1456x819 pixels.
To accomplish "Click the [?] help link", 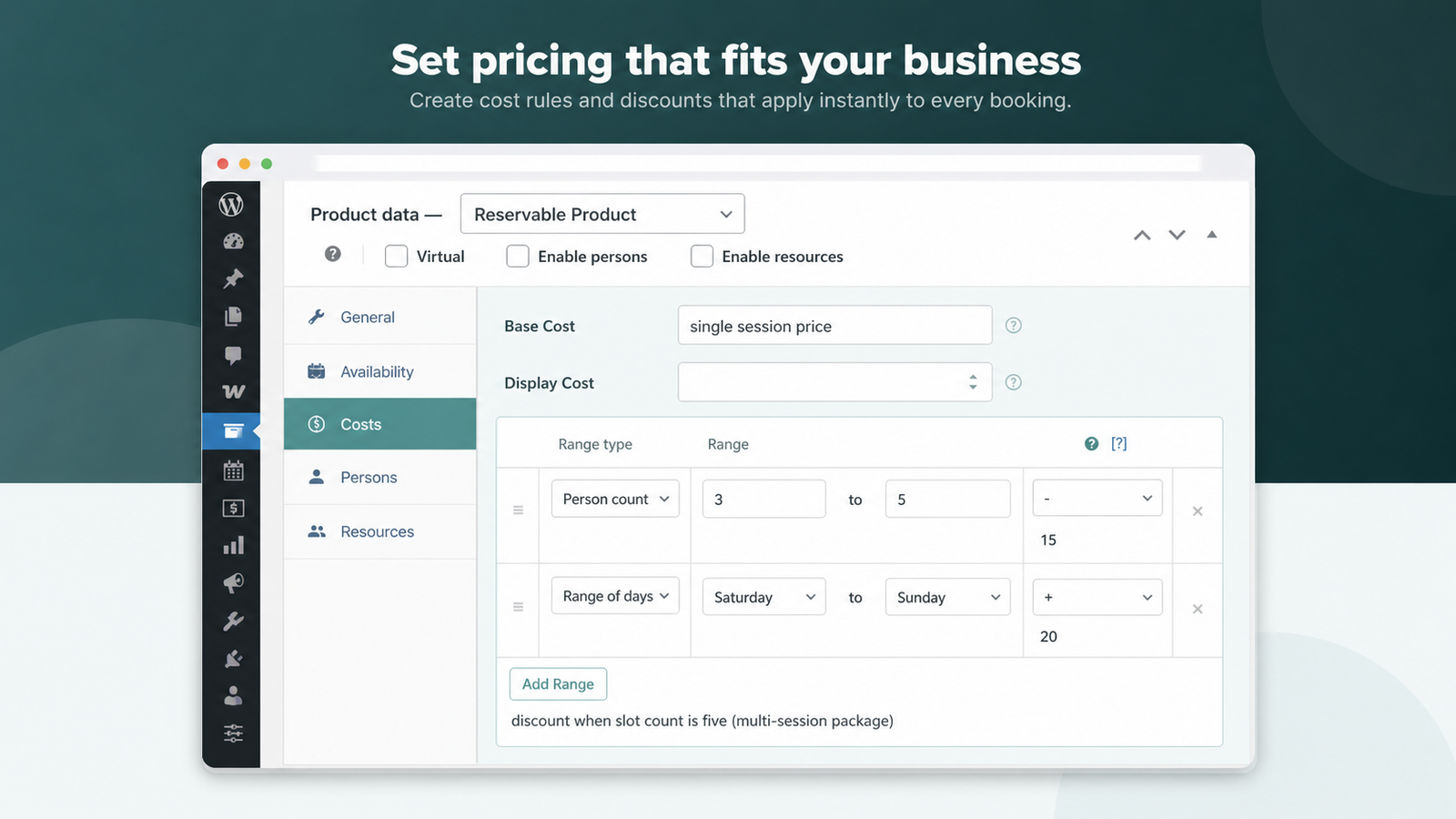I will pyautogui.click(x=1119, y=443).
